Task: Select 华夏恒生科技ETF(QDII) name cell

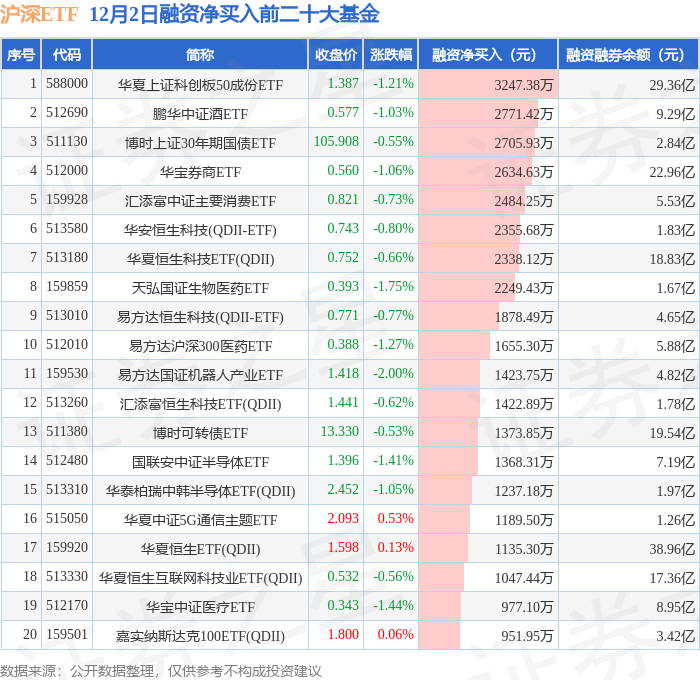Action: (200, 259)
